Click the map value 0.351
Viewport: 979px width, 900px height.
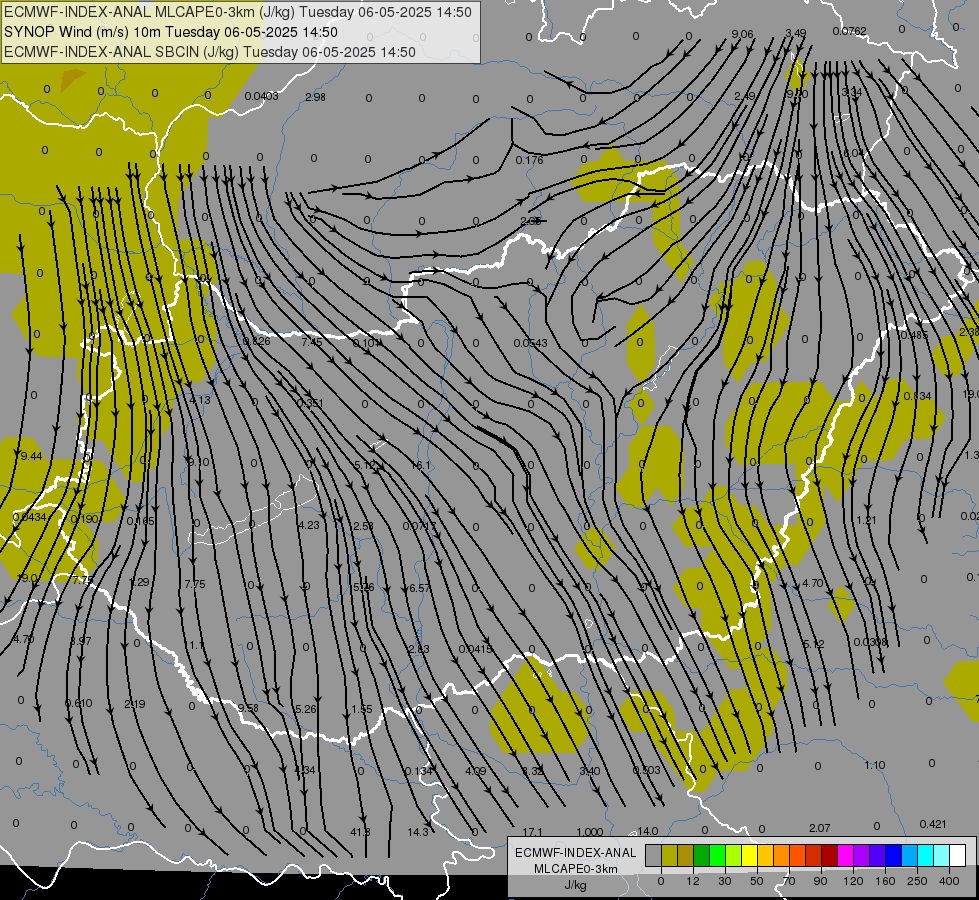310,403
